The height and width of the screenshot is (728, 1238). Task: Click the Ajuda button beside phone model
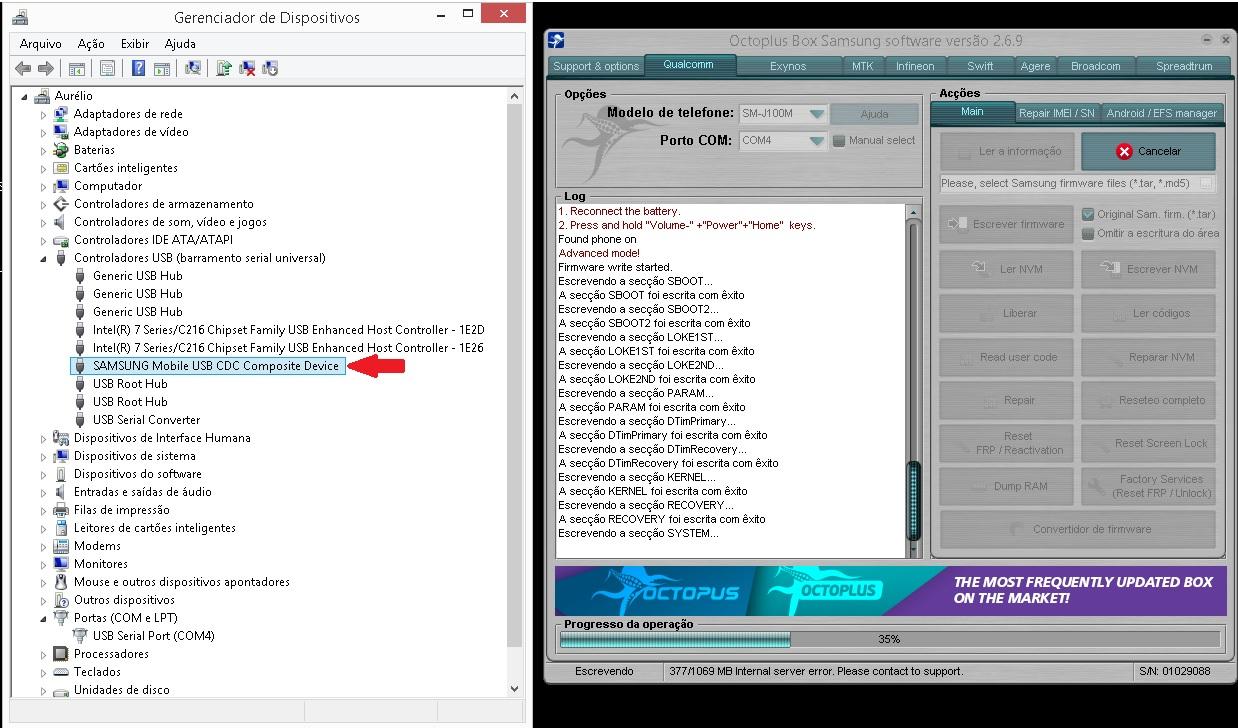874,114
